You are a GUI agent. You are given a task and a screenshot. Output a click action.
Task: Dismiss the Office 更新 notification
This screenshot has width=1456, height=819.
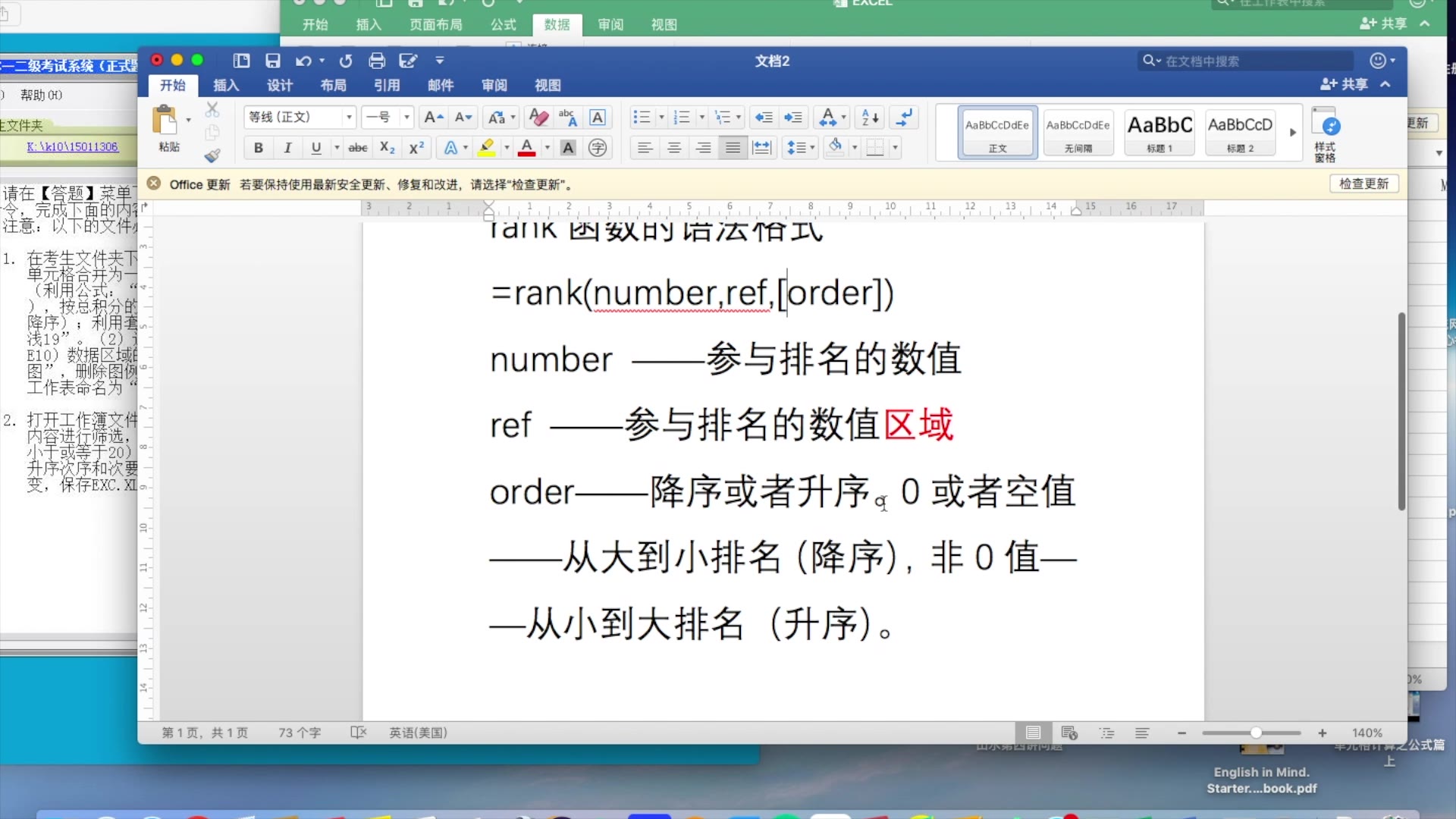coord(154,184)
